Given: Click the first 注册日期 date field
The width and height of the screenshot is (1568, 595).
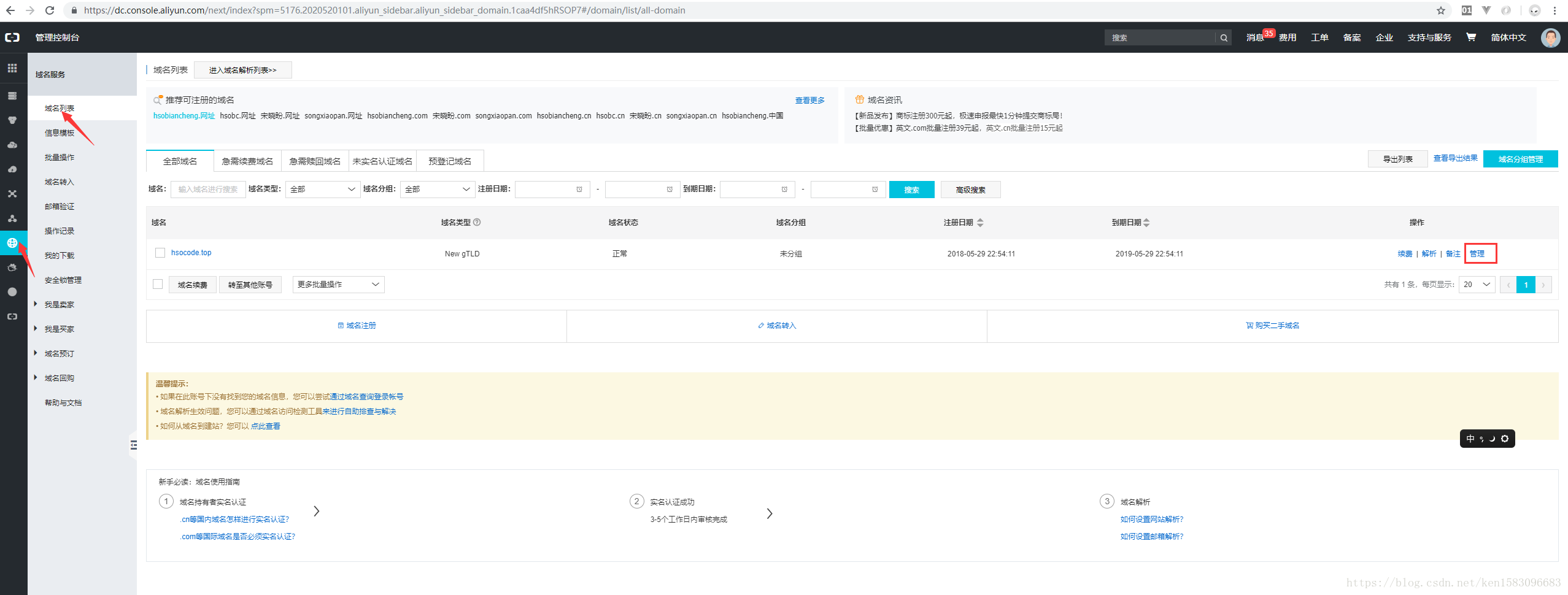Looking at the screenshot, I should (x=552, y=190).
